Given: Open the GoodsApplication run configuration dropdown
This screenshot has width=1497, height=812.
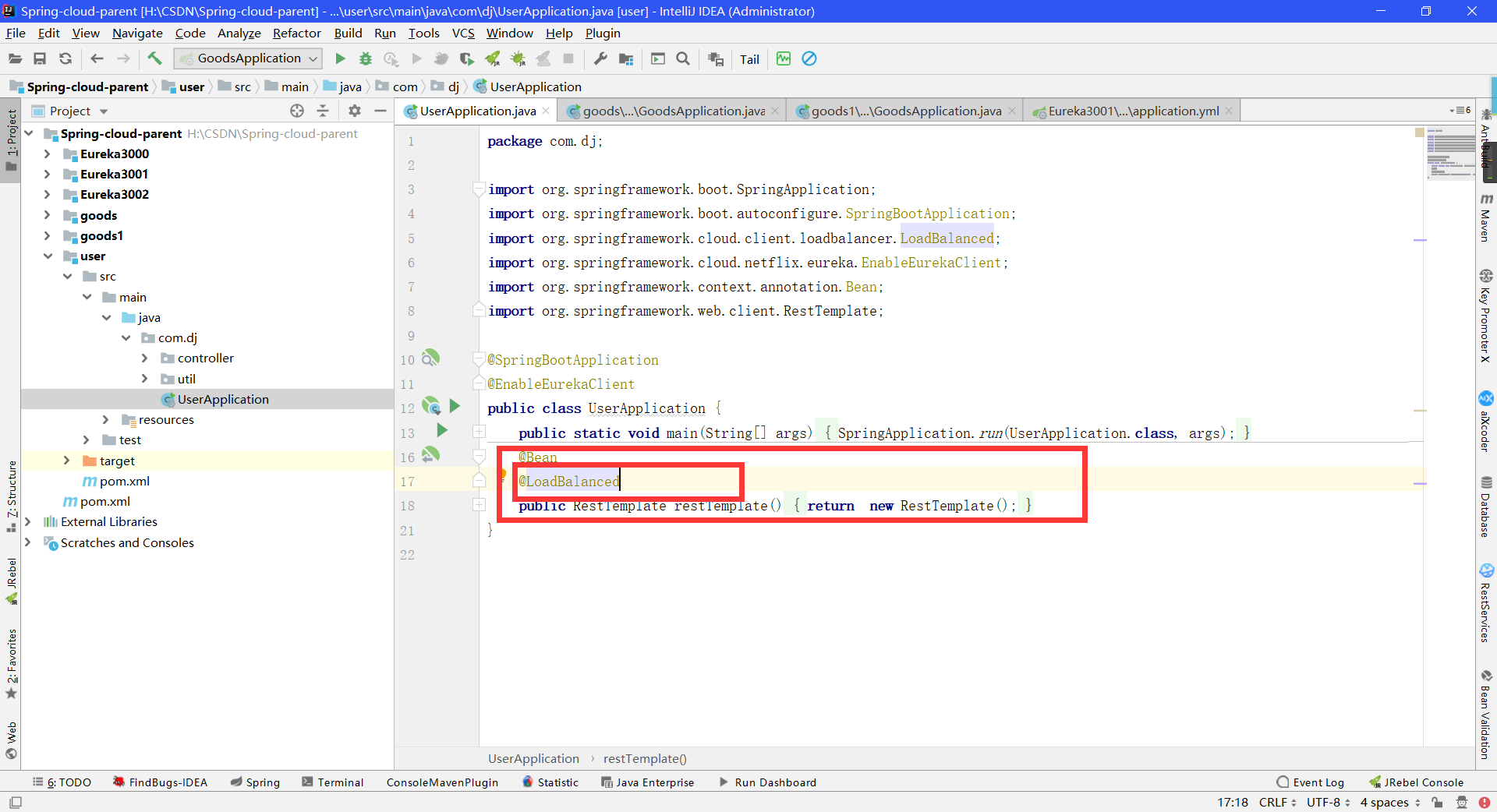Looking at the screenshot, I should pyautogui.click(x=249, y=58).
